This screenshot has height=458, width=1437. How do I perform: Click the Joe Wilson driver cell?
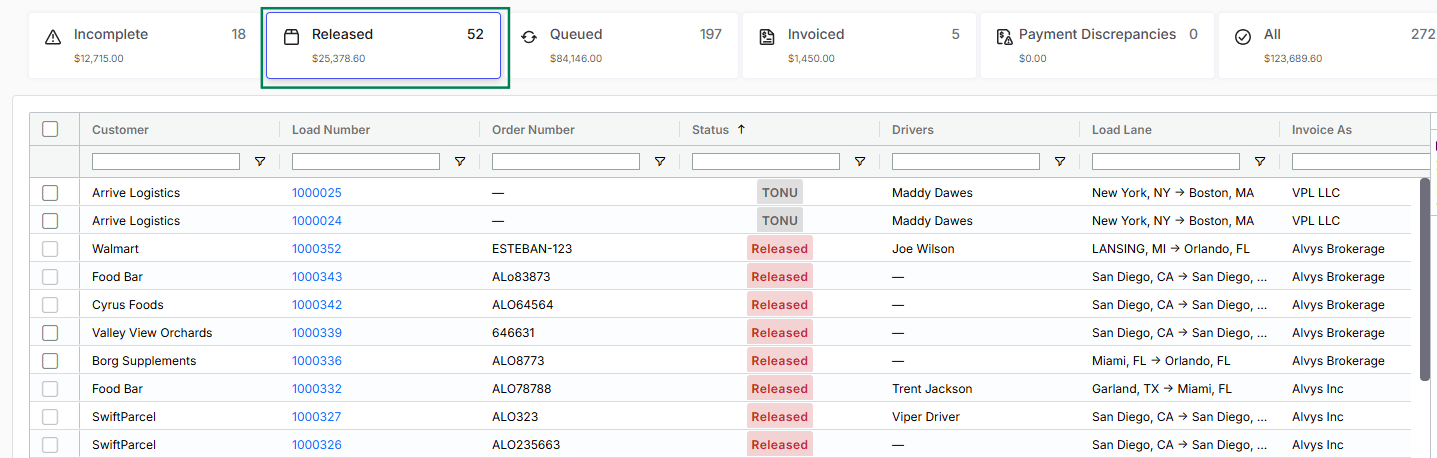[923, 249]
